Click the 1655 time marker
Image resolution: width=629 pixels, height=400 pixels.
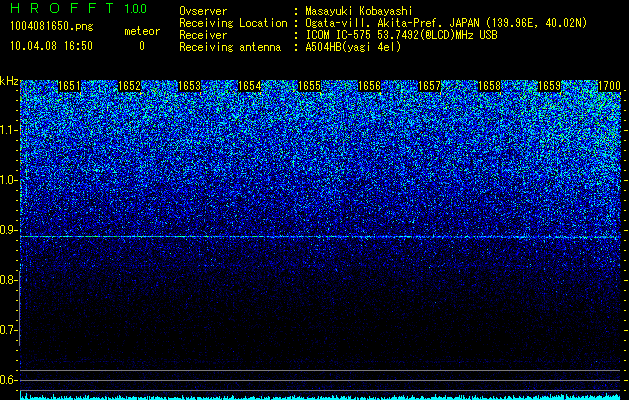[x=310, y=86]
